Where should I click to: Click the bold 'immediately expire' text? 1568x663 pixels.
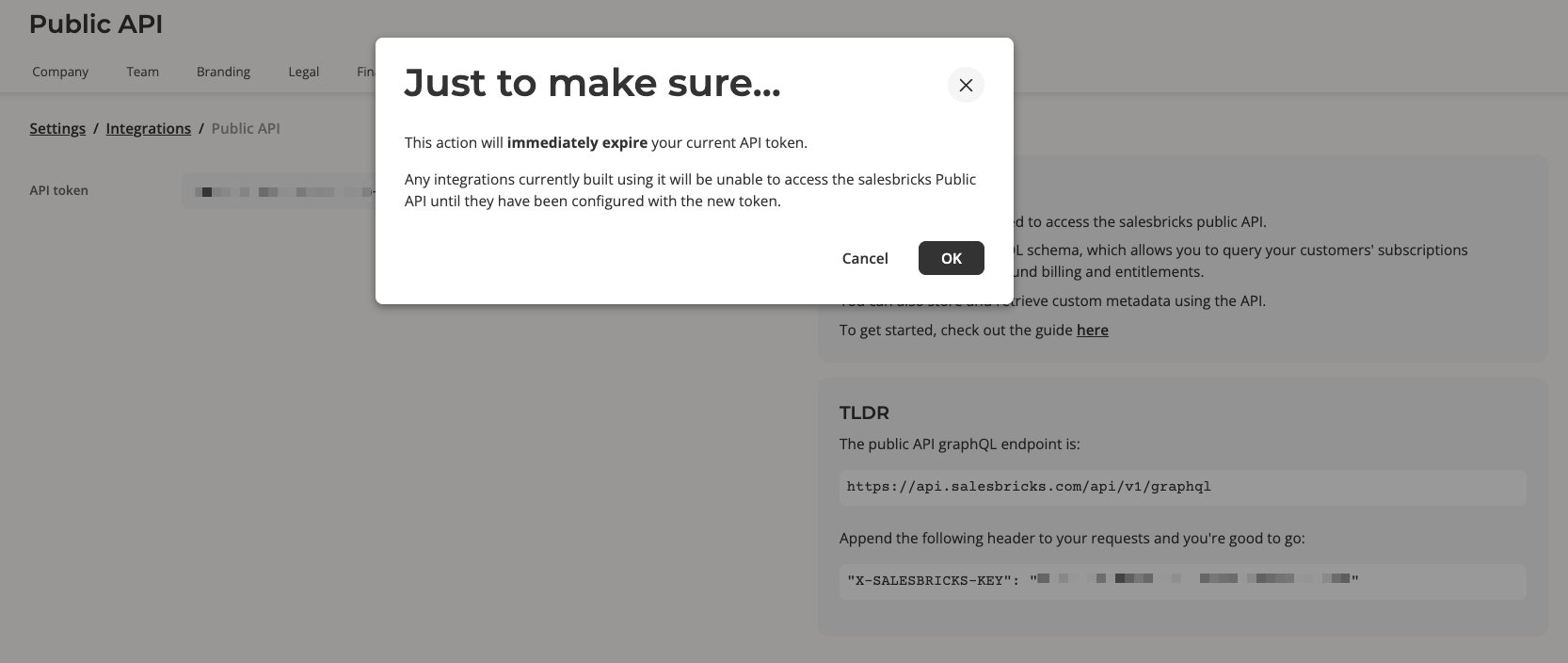pos(577,142)
